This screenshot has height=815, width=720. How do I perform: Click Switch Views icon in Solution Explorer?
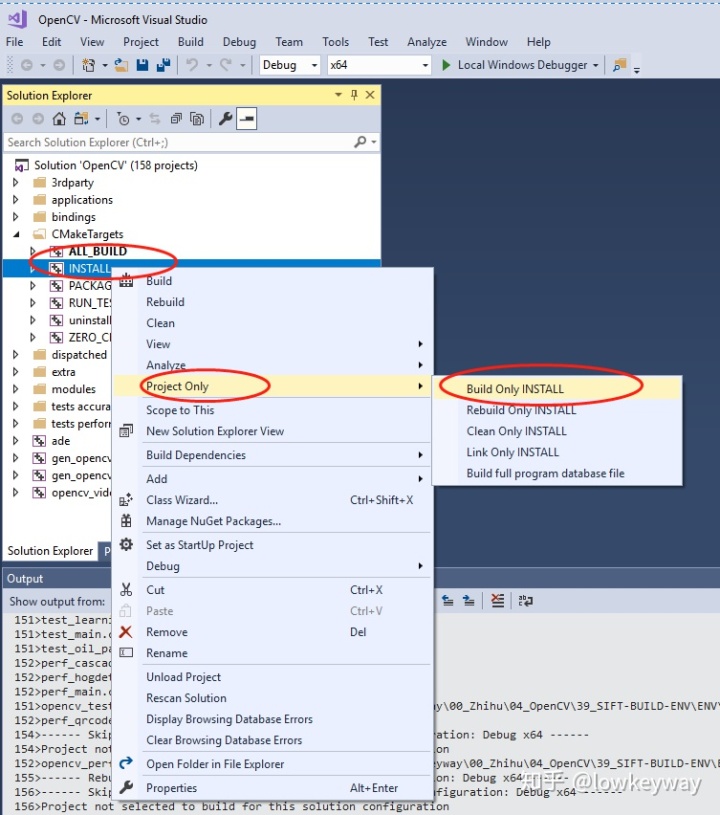coord(81,119)
